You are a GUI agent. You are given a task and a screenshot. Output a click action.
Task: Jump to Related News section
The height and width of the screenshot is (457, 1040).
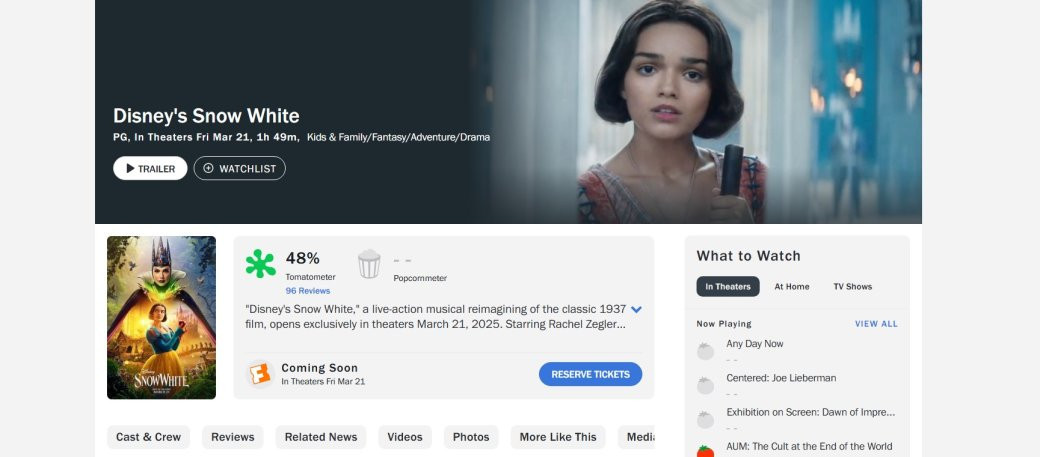pyautogui.click(x=320, y=437)
